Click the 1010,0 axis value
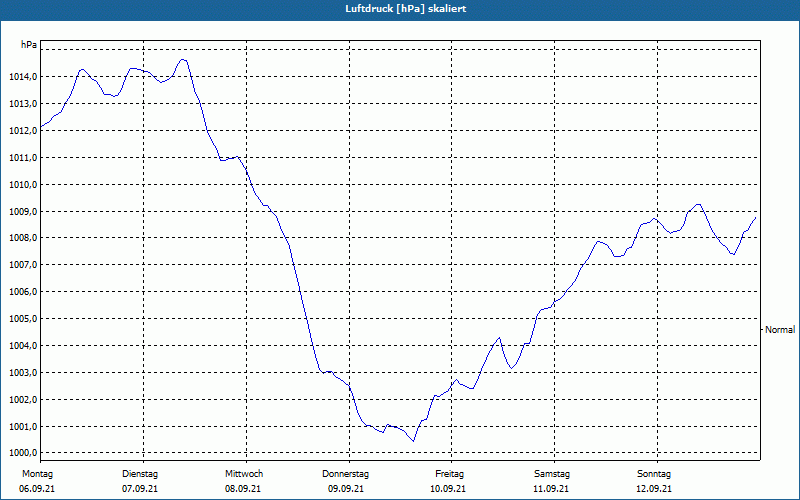 pos(23,185)
